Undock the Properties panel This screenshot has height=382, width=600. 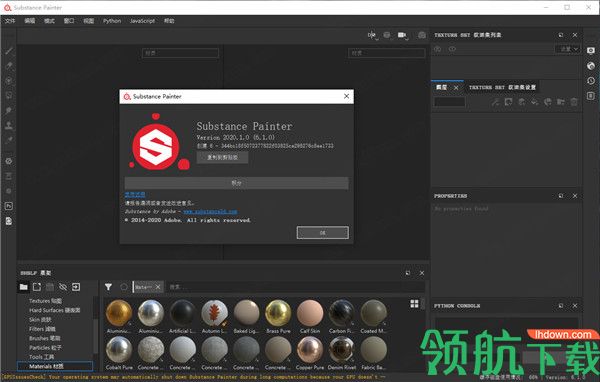click(x=561, y=196)
